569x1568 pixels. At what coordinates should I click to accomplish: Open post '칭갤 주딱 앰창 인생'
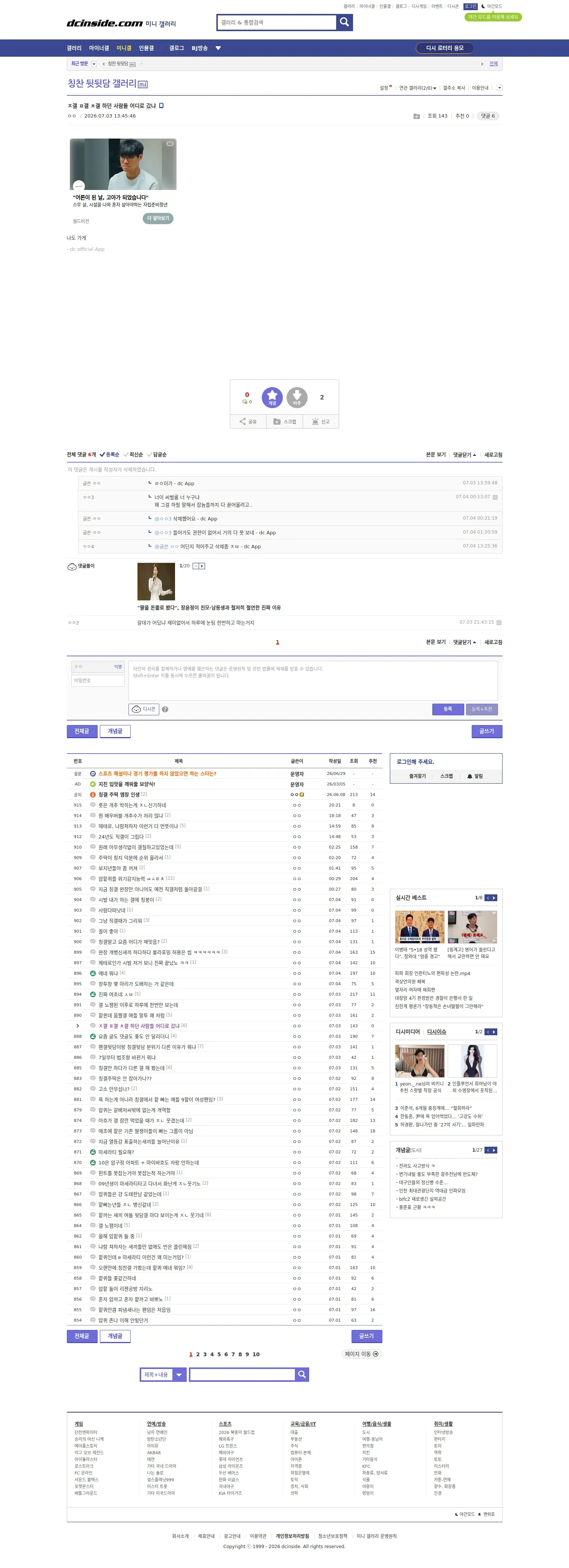pos(119,795)
